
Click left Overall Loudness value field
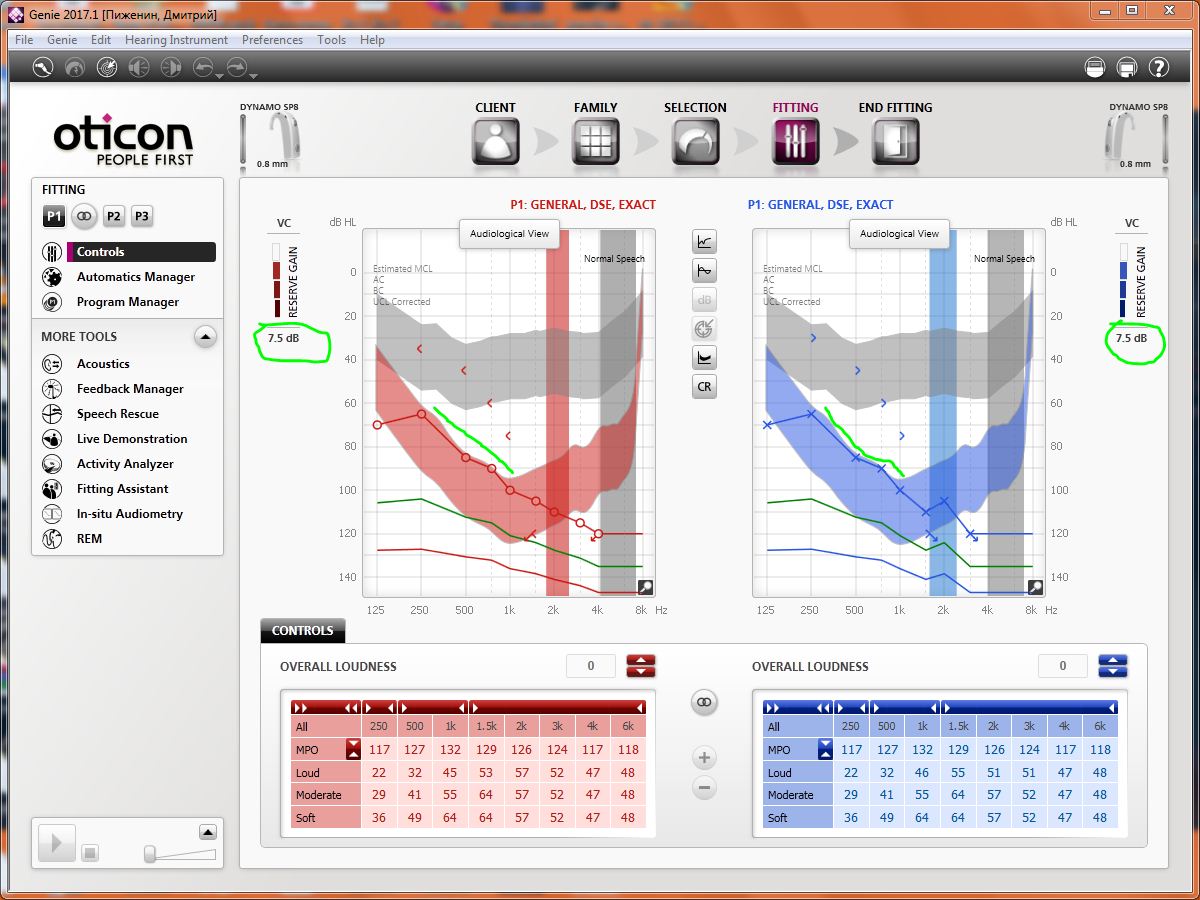590,666
